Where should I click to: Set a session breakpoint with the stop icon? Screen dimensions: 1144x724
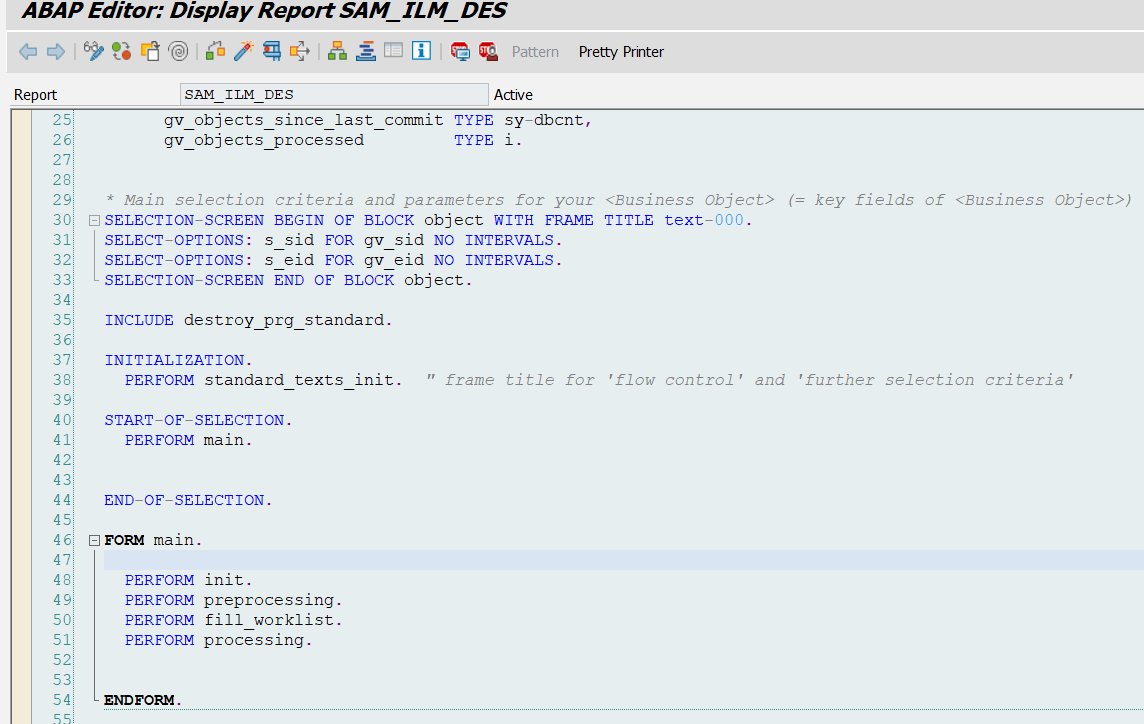[461, 51]
